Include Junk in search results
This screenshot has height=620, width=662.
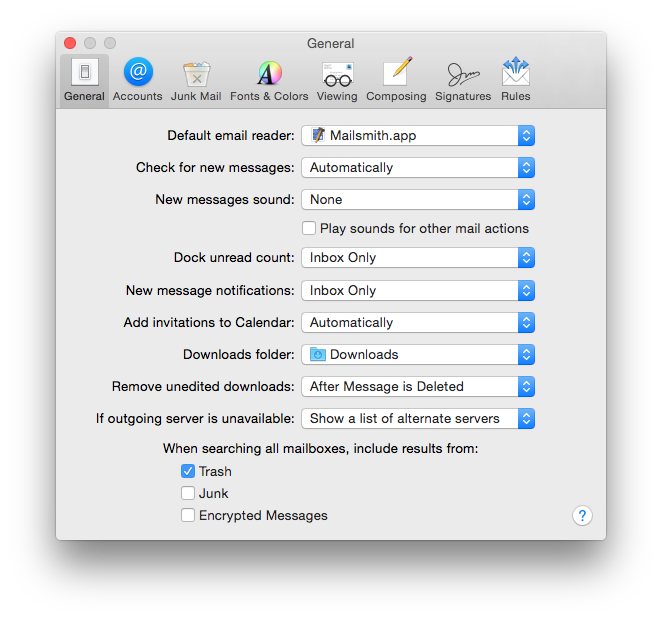tap(188, 493)
